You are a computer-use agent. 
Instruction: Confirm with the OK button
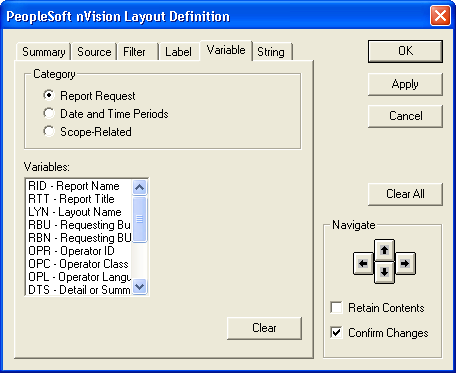[405, 51]
